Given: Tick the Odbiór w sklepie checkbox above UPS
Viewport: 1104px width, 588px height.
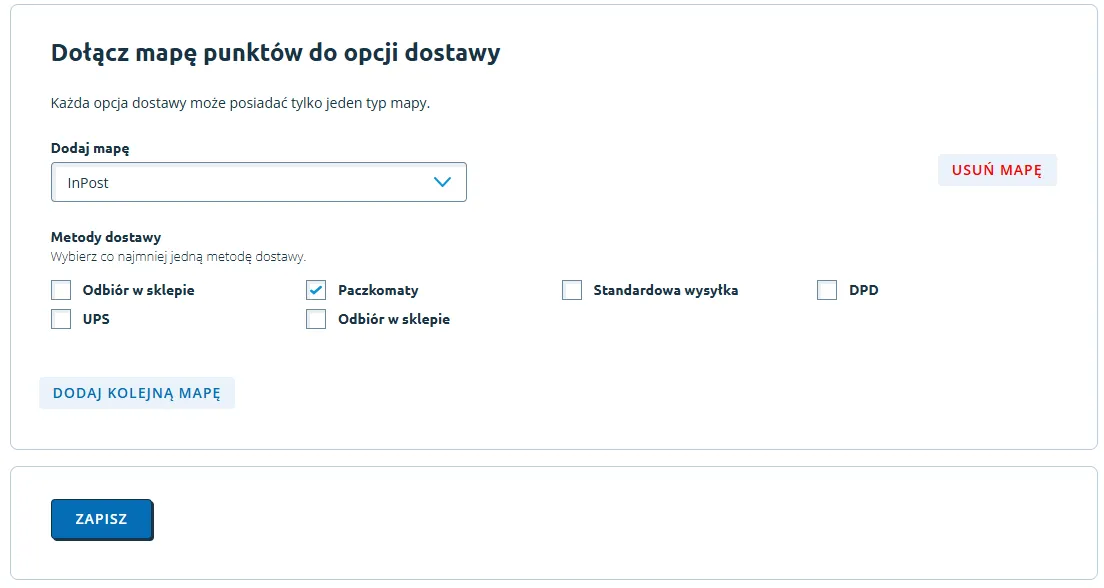Looking at the screenshot, I should tap(61, 290).
